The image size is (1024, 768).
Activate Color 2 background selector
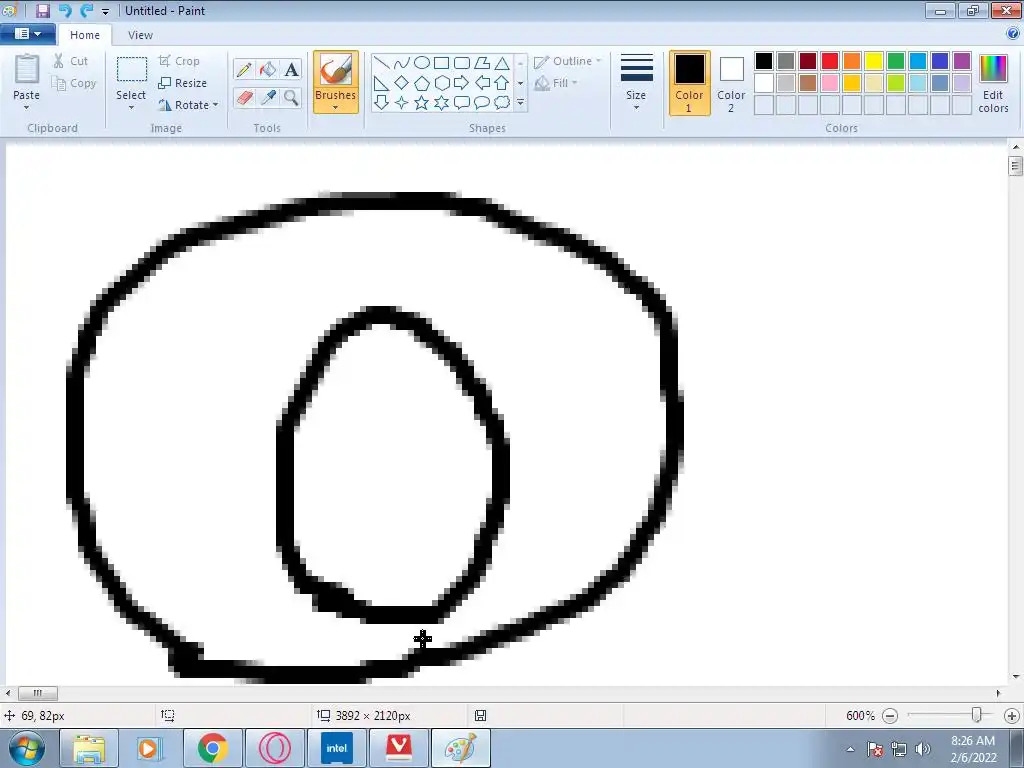[731, 83]
